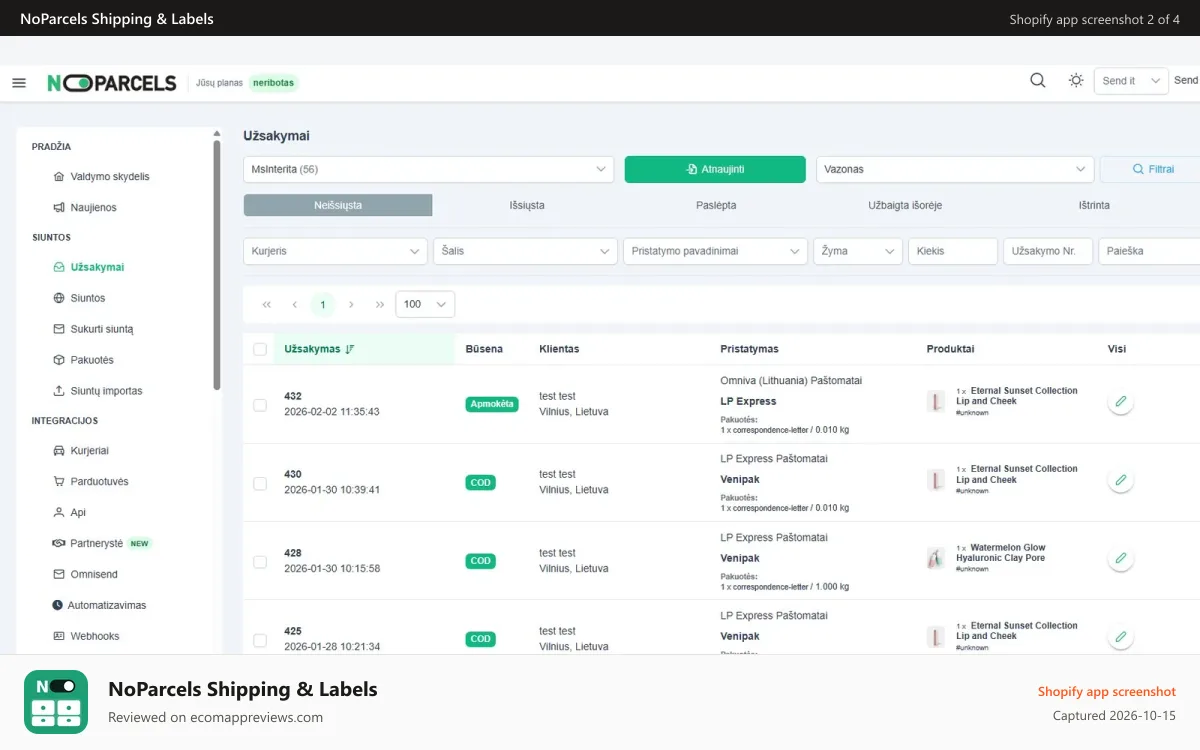This screenshot has height=750, width=1200.
Task: Click the Automatizavimas clock icon
Action: click(58, 606)
